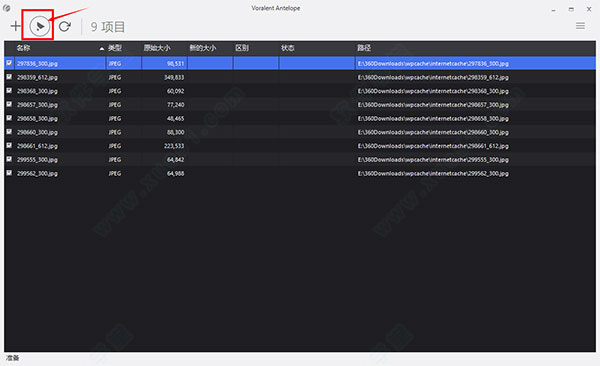The width and height of the screenshot is (600, 366).
Task: Click the original size value 98,531
Action: pyautogui.click(x=175, y=64)
